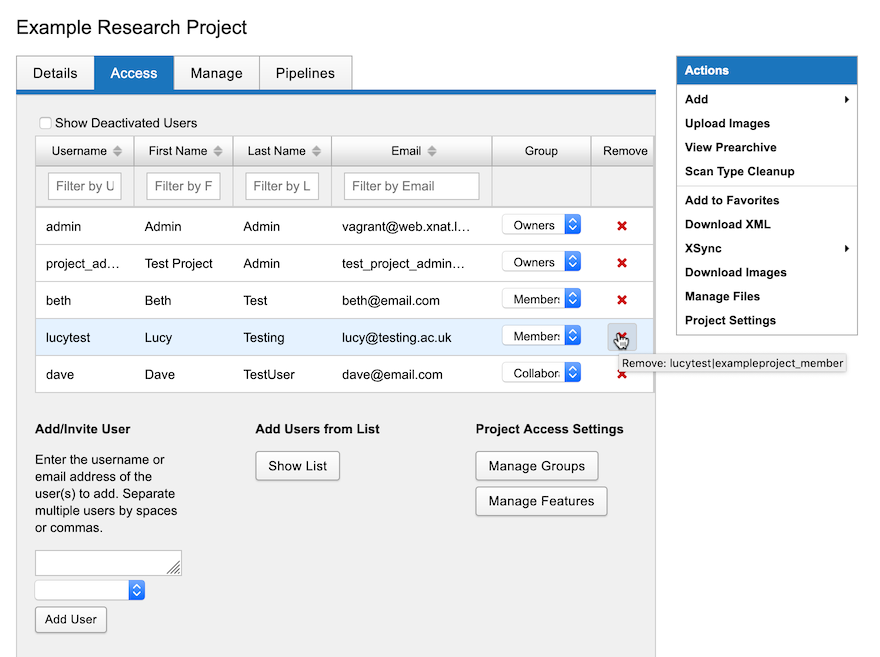Expand the XSync submenu in Actions
This screenshot has width=880, height=657.
tap(767, 249)
